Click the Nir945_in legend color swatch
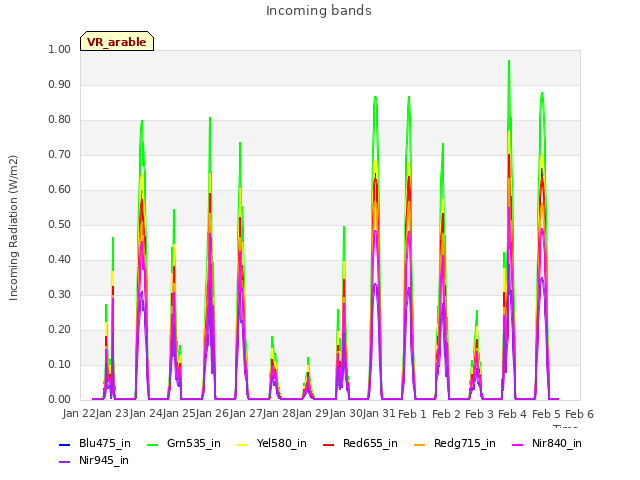This screenshot has height=480, width=640. (x=64, y=462)
